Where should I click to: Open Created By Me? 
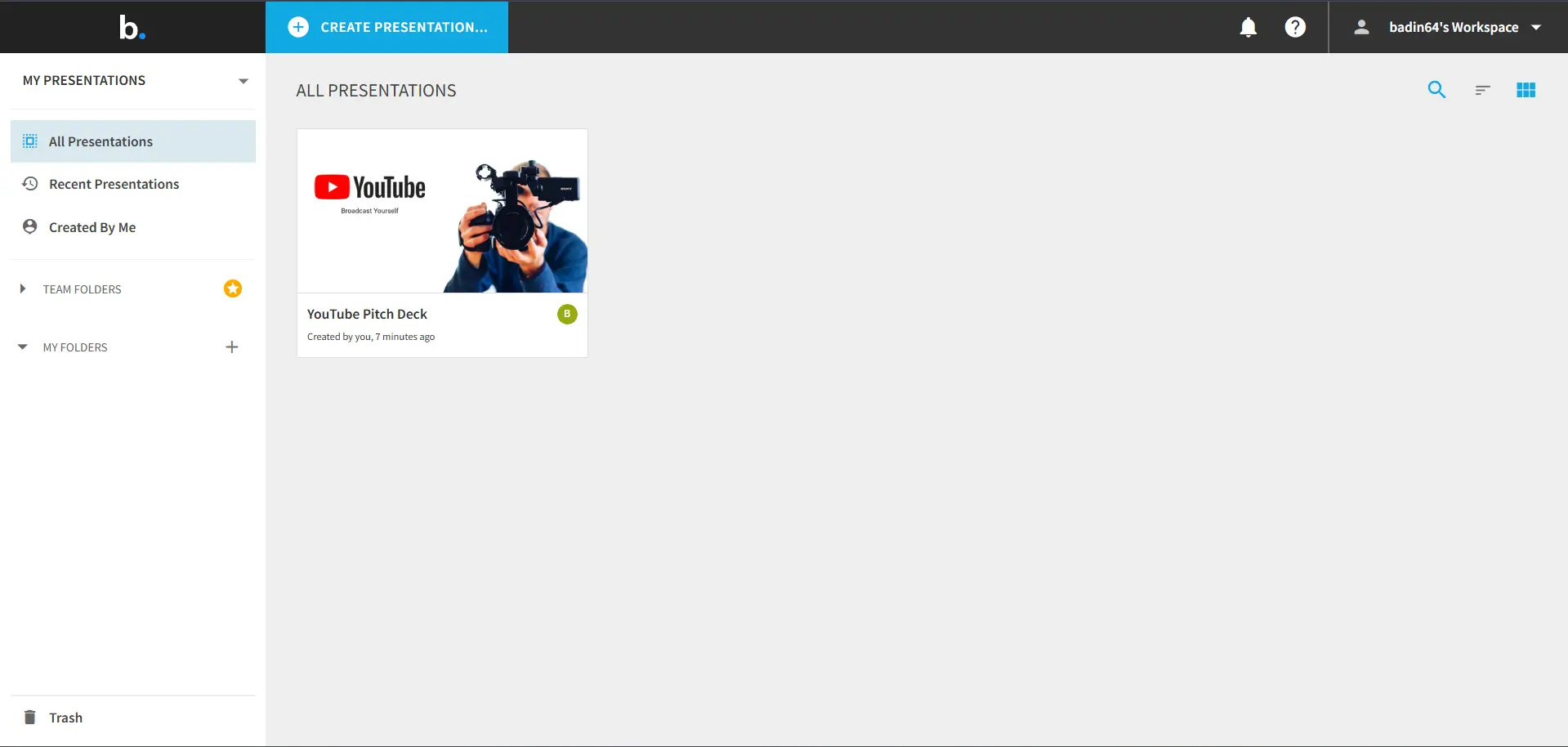click(133, 227)
